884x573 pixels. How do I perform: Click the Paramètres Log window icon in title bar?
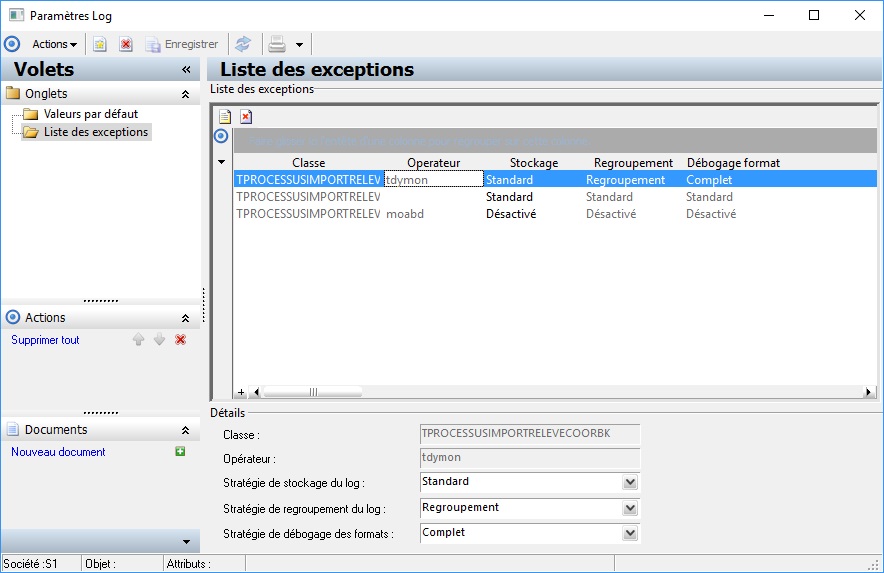(16, 15)
